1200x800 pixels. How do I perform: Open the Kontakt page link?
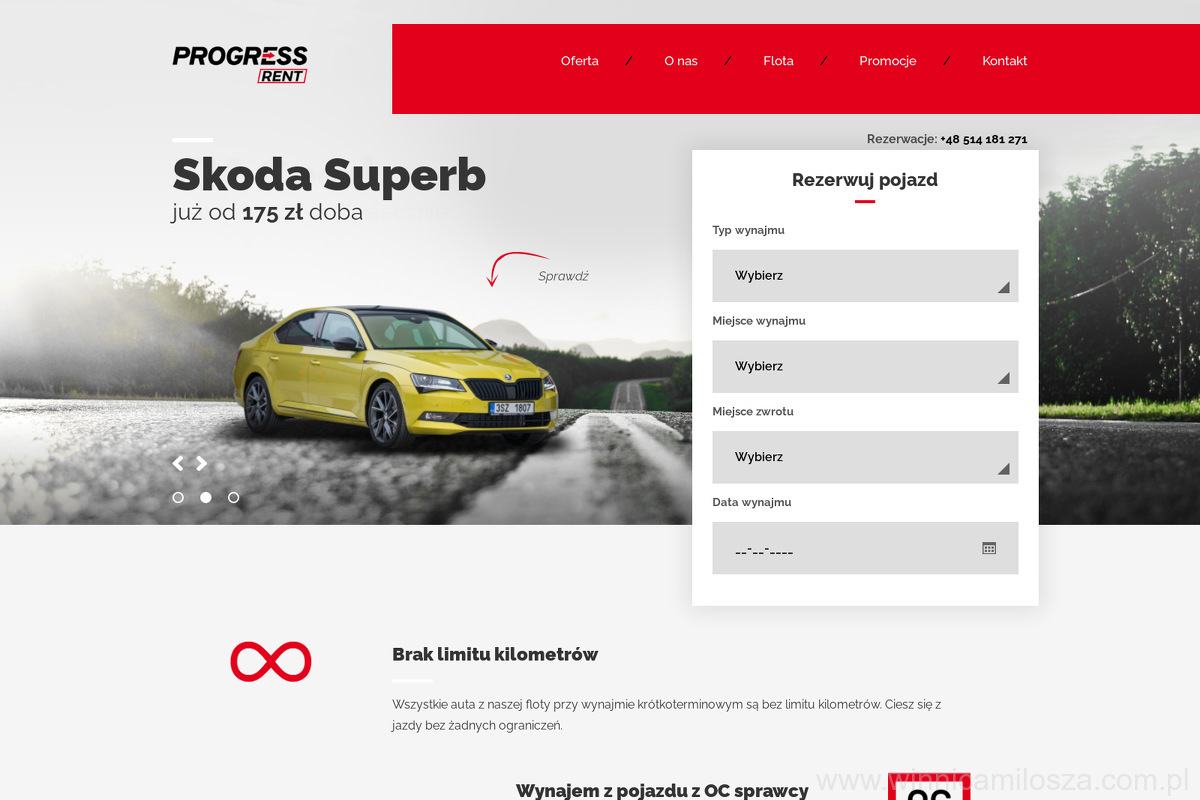pyautogui.click(x=1005, y=61)
